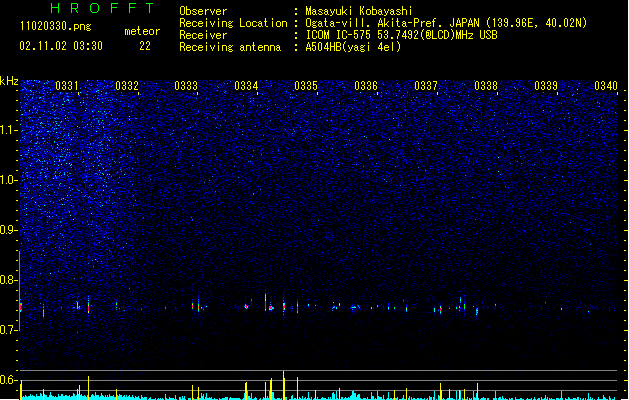The height and width of the screenshot is (400, 629).
Task: Click the name Masayuki Kobayashi
Action: pos(359,11)
